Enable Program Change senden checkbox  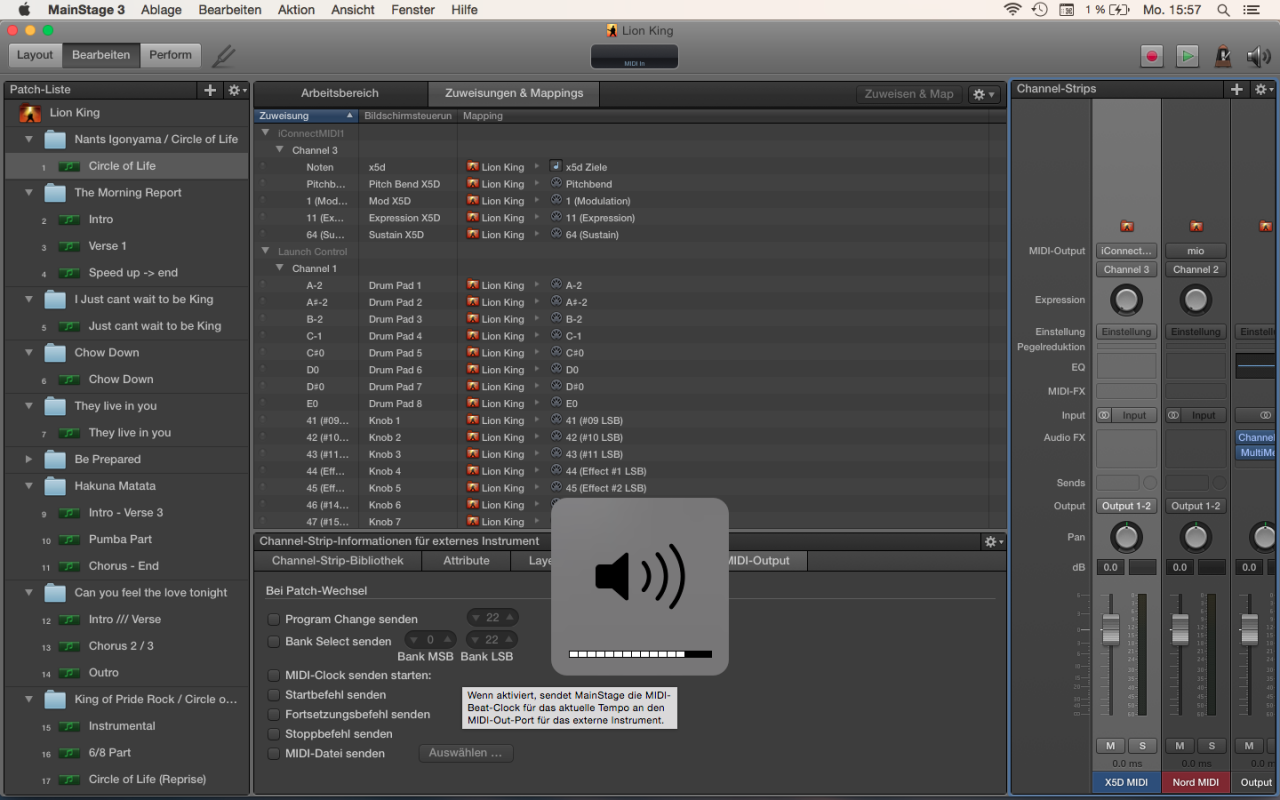[x=274, y=620]
